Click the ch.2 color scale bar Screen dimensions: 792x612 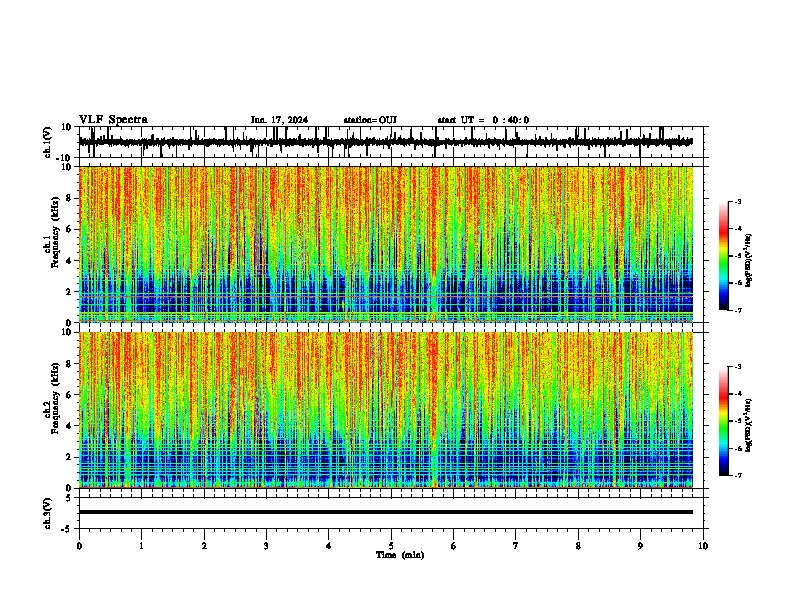(724, 421)
